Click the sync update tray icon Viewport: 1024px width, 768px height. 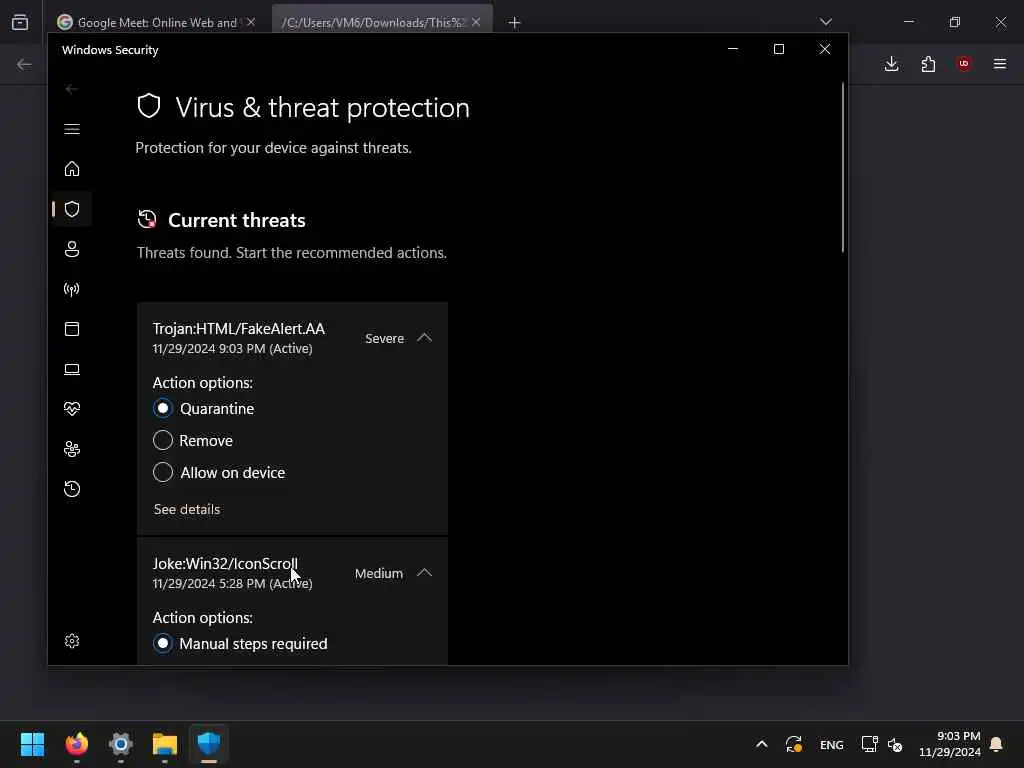click(x=793, y=744)
